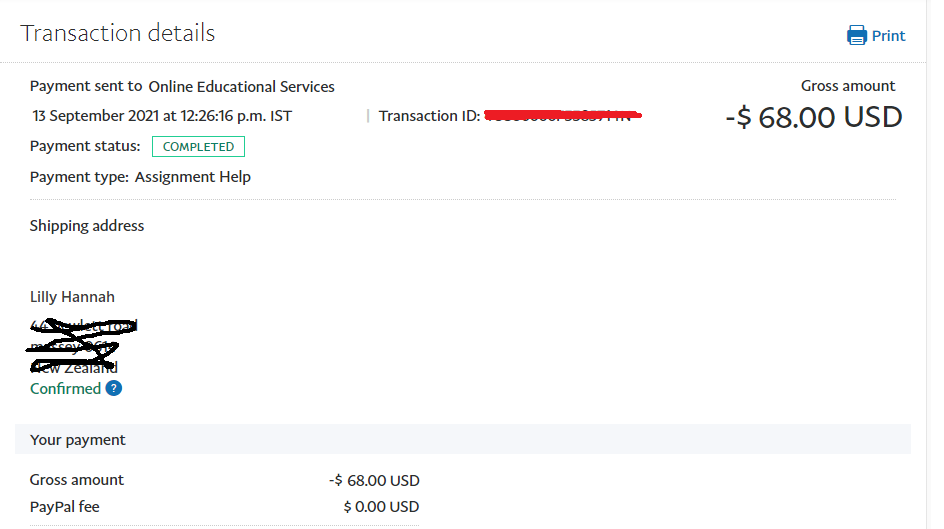Click the large -$68.00 USD total
This screenshot has width=944, height=529.
814,118
